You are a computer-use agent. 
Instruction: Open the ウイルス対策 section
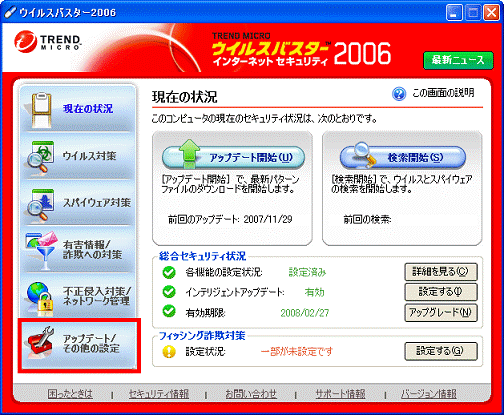(78, 156)
